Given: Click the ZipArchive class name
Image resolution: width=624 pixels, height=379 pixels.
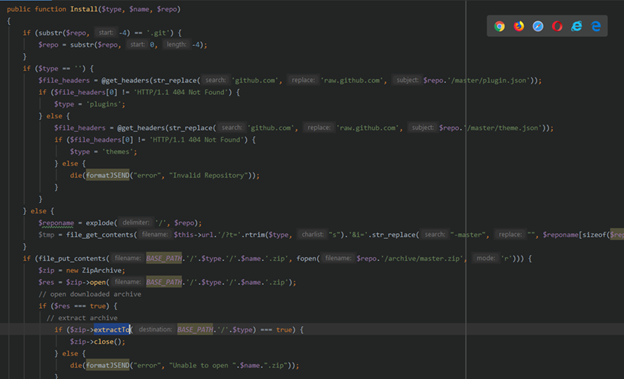Looking at the screenshot, I should tap(102, 270).
